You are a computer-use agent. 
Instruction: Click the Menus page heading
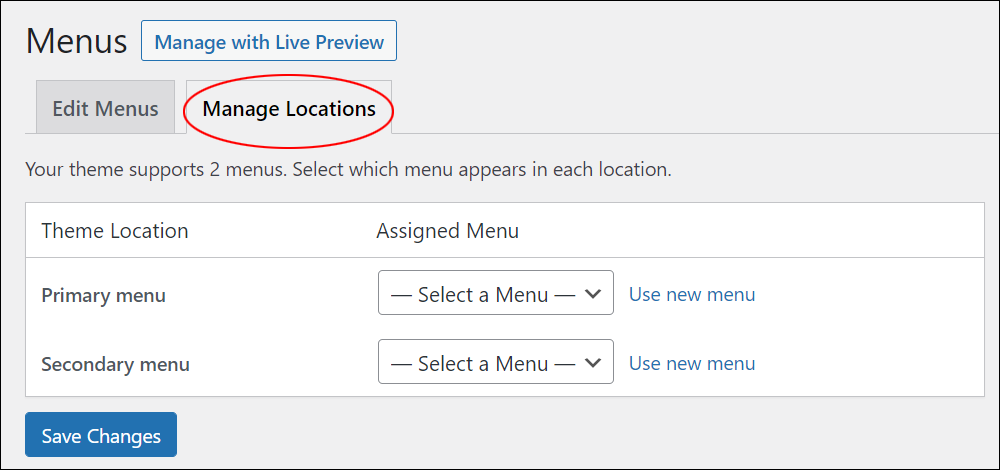(77, 41)
